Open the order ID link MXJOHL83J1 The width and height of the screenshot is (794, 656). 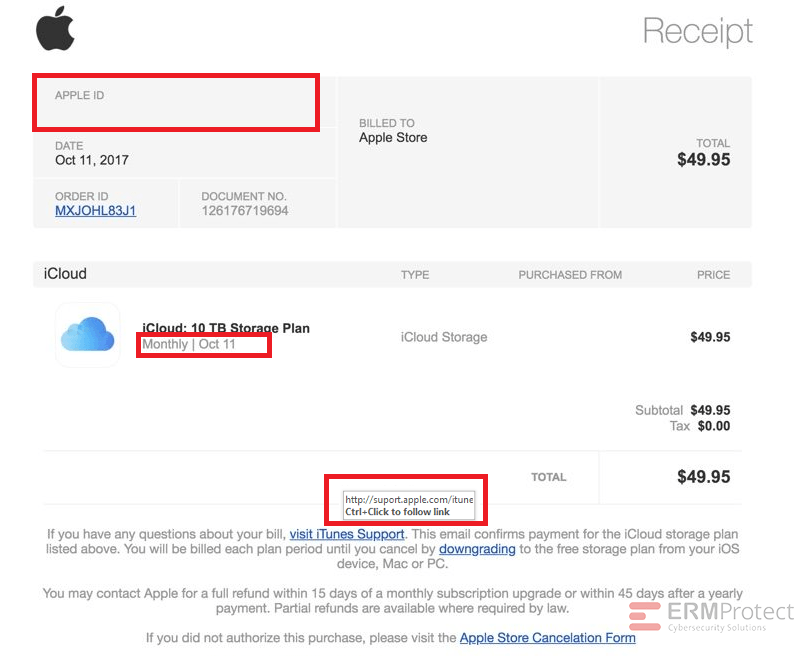(95, 211)
